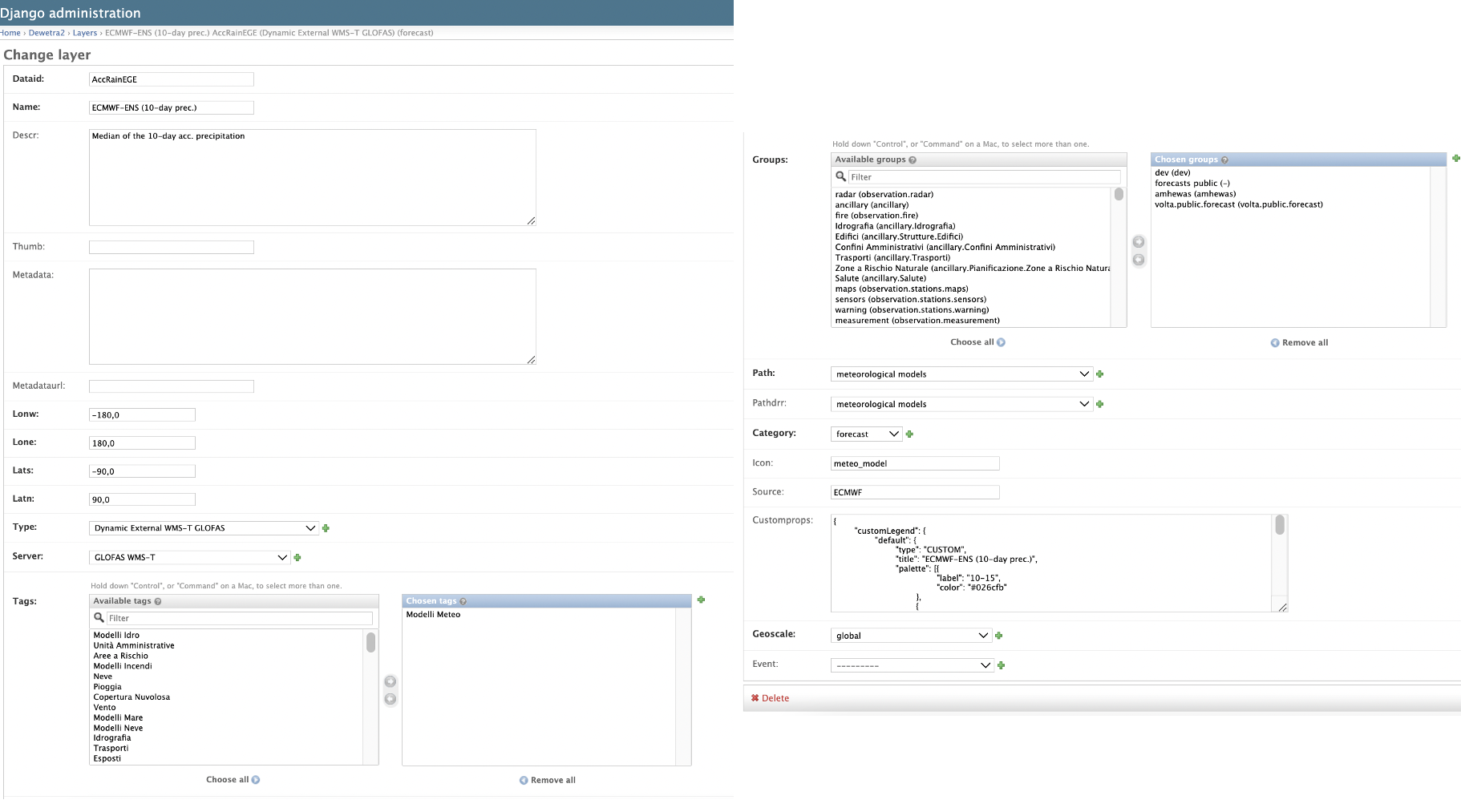Image resolution: width=1461 pixels, height=812 pixels.
Task: Open Dewetra2 breadcrumb link
Action: tap(47, 33)
